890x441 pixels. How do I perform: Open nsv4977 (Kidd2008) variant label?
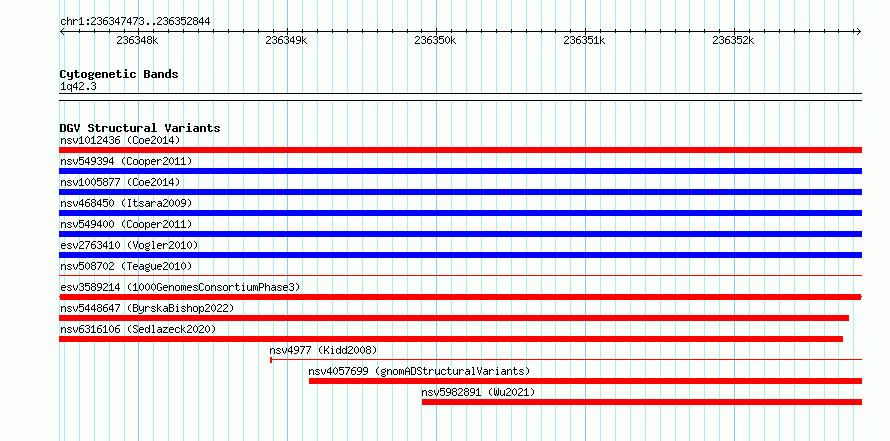coord(323,350)
